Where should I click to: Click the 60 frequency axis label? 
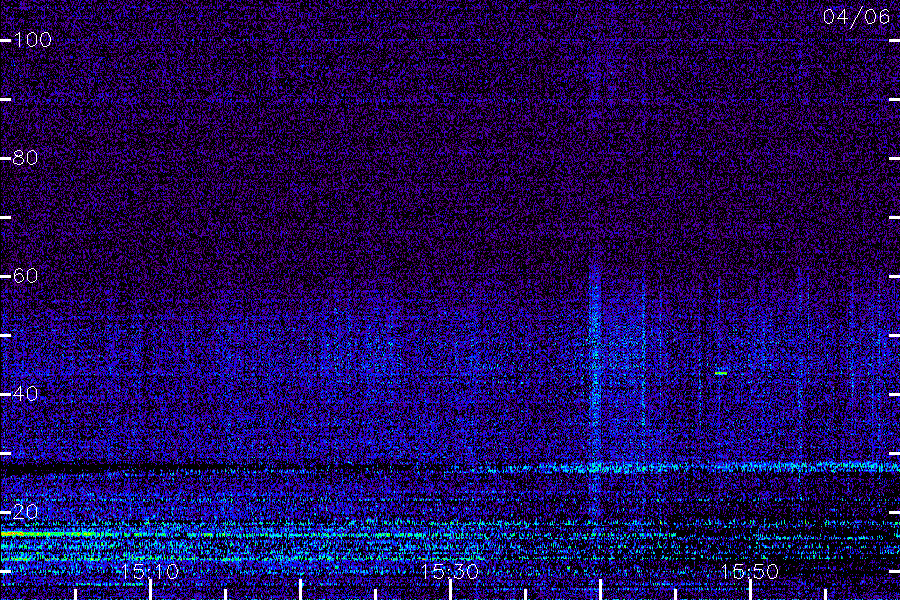pos(25,276)
